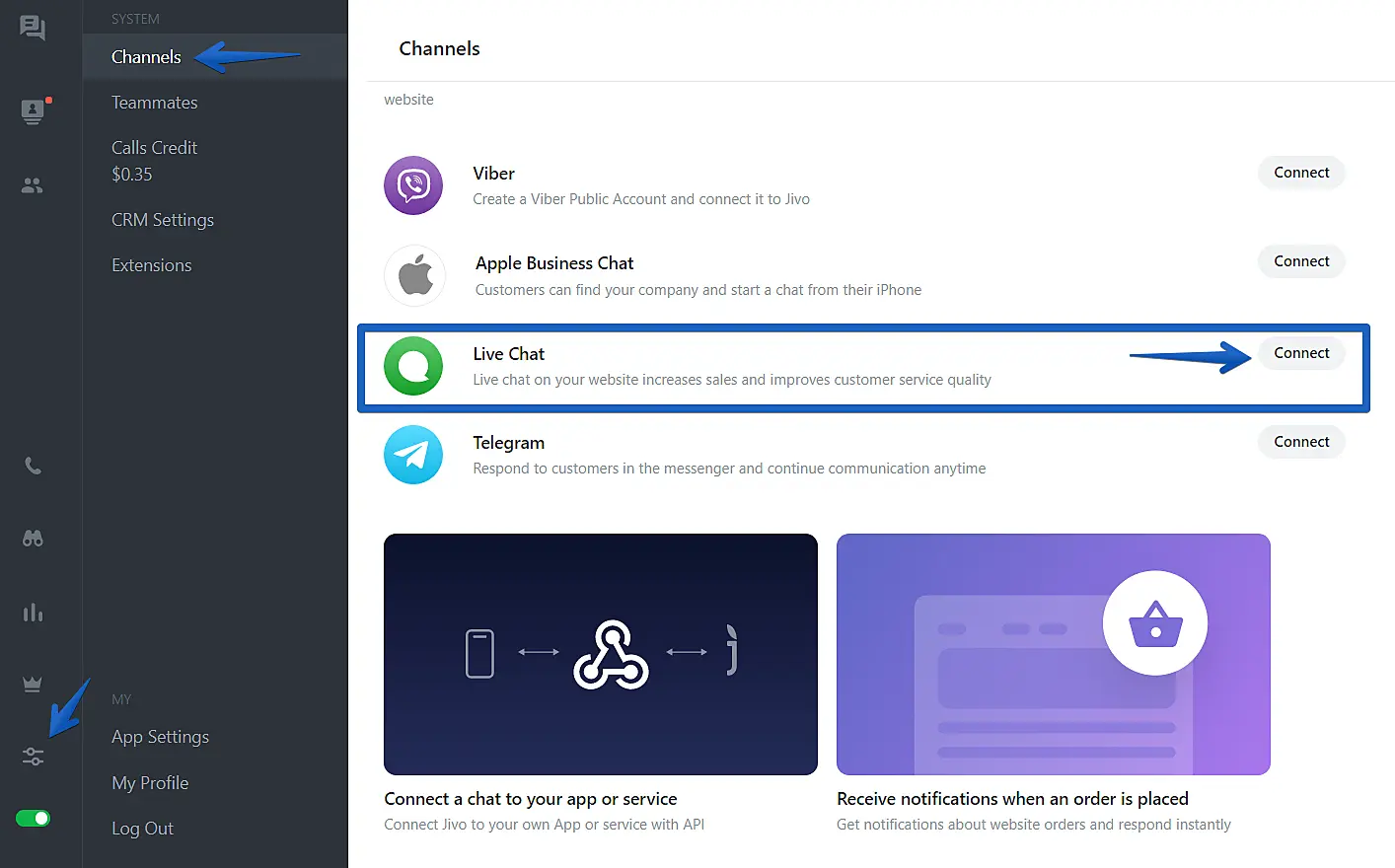Open the order notifications card image

coord(1054,654)
